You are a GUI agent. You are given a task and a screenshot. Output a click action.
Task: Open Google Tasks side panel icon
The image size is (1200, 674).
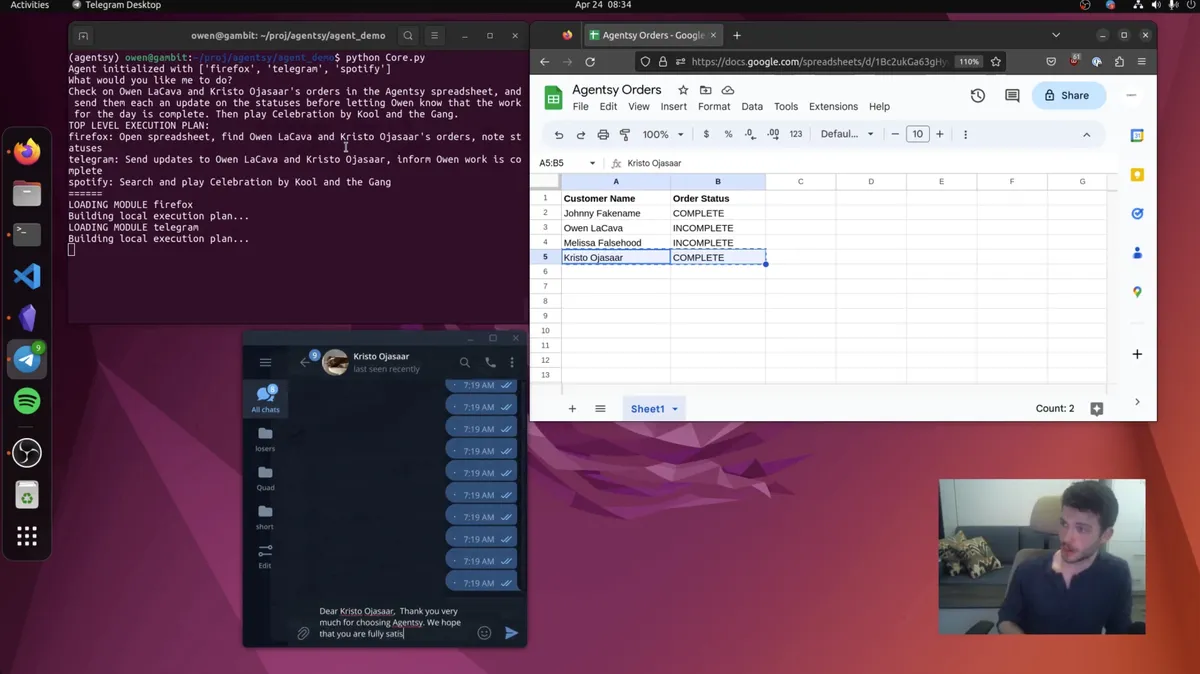click(1137, 214)
